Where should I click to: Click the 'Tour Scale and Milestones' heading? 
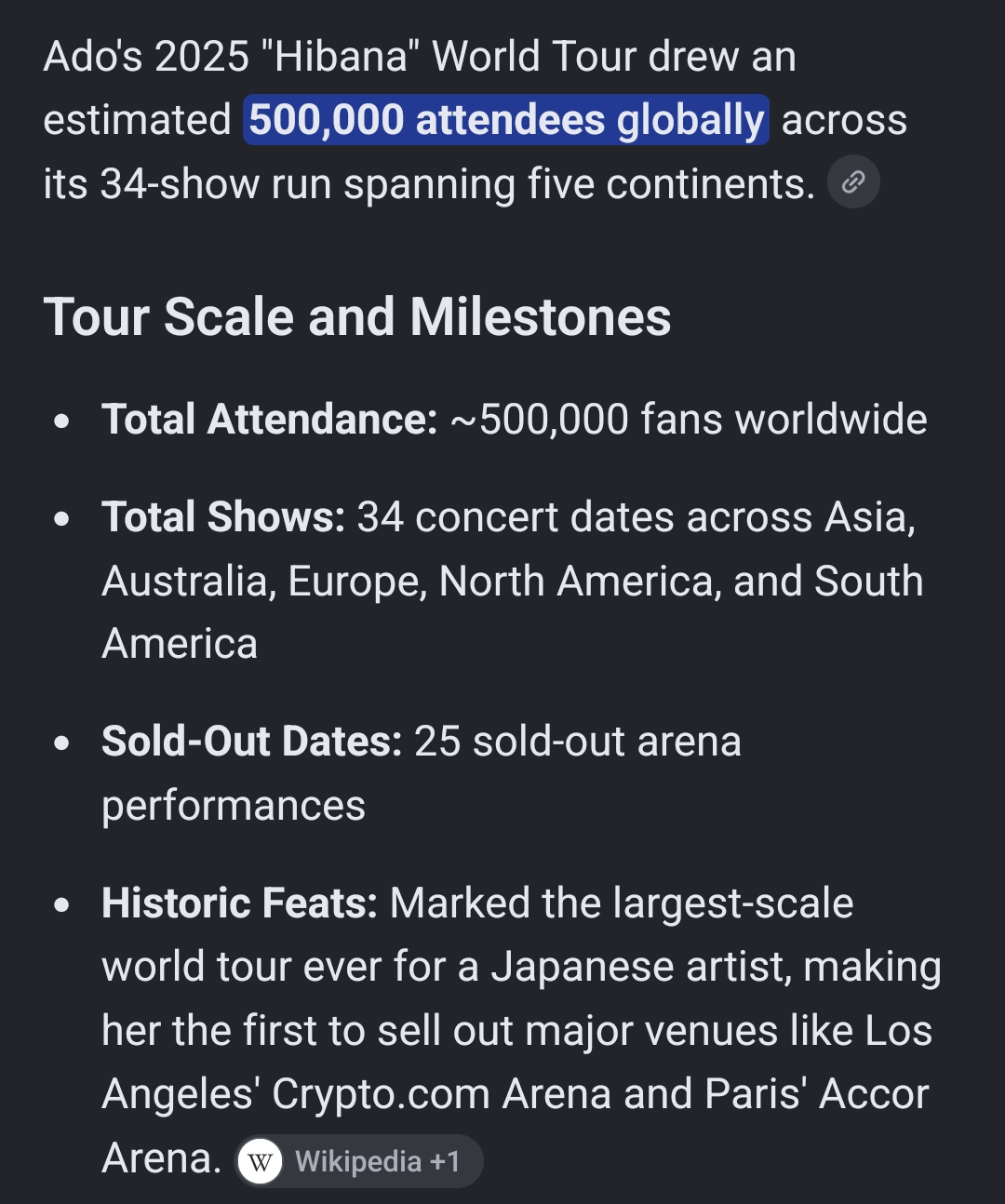pos(356,317)
